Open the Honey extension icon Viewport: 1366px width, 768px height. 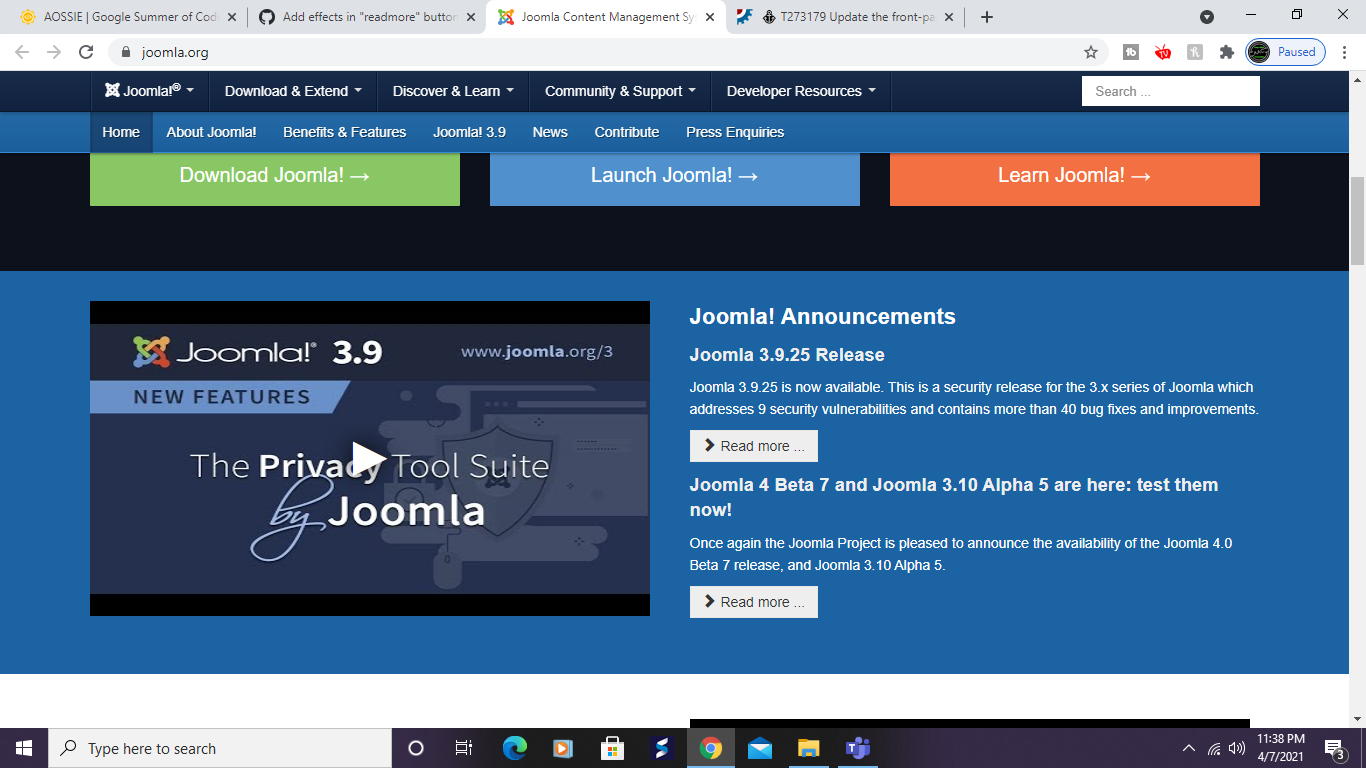[1195, 52]
